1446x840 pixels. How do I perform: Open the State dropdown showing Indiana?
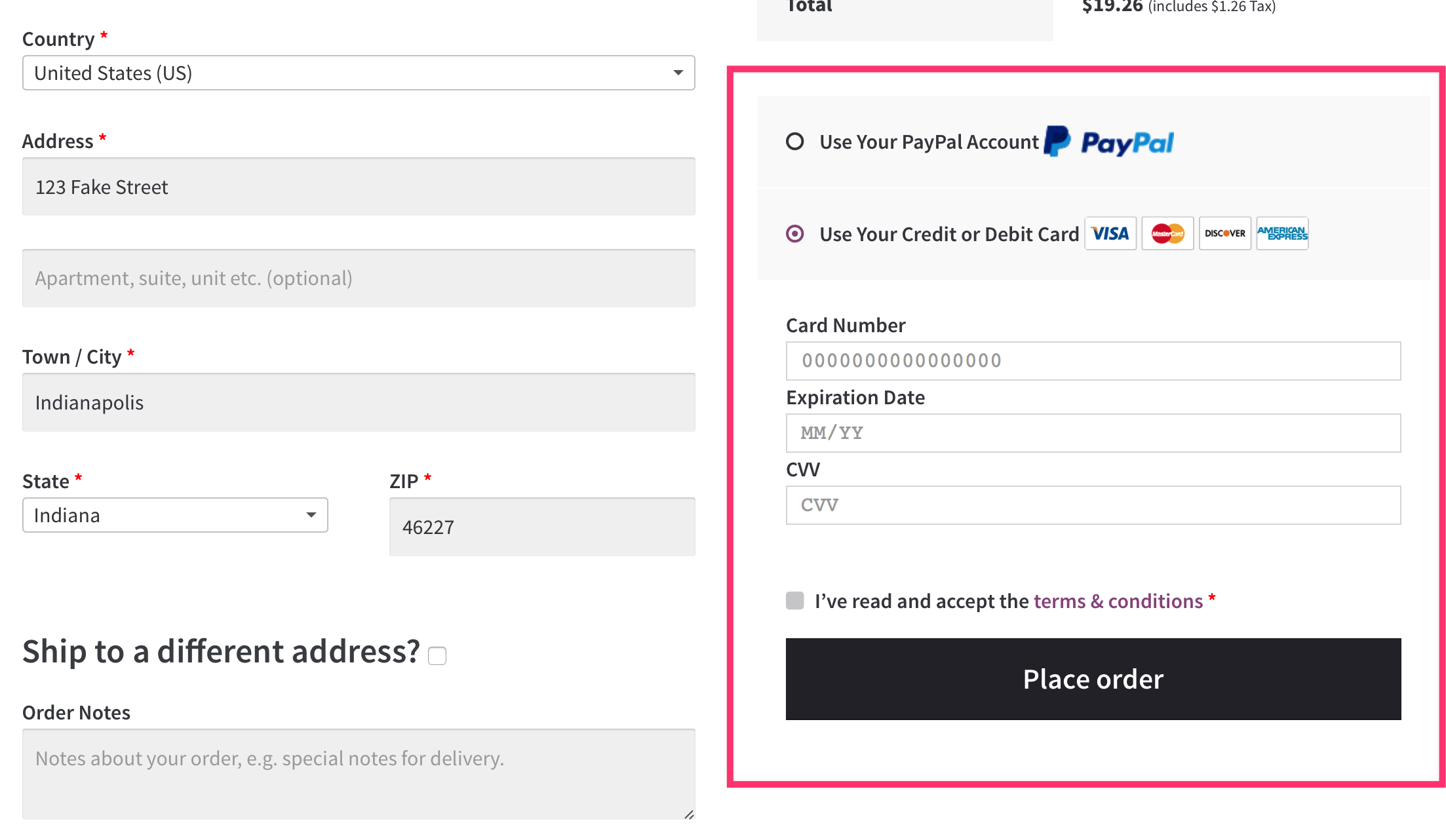coord(175,515)
